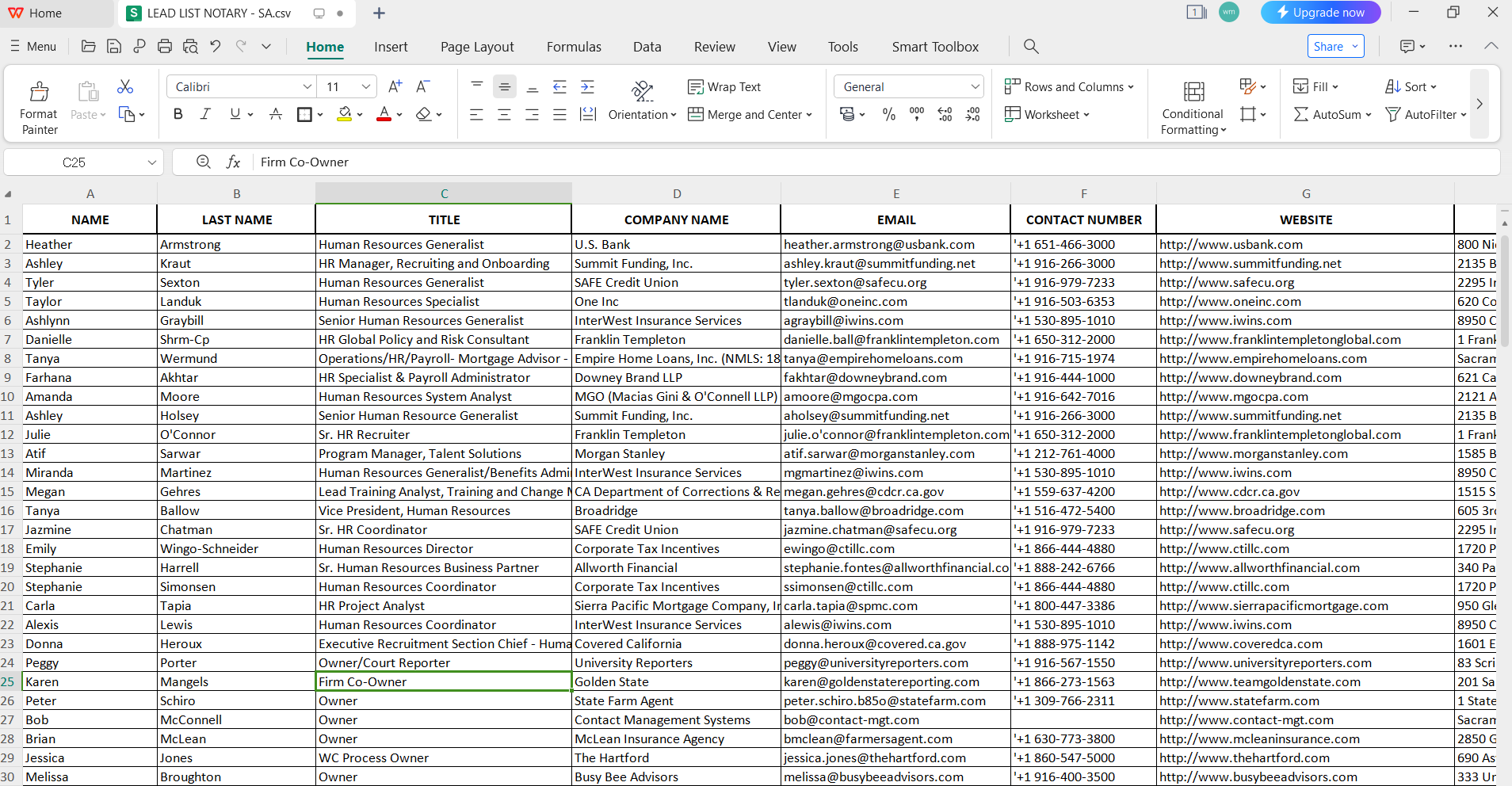Click the thousands separator icon

[917, 114]
